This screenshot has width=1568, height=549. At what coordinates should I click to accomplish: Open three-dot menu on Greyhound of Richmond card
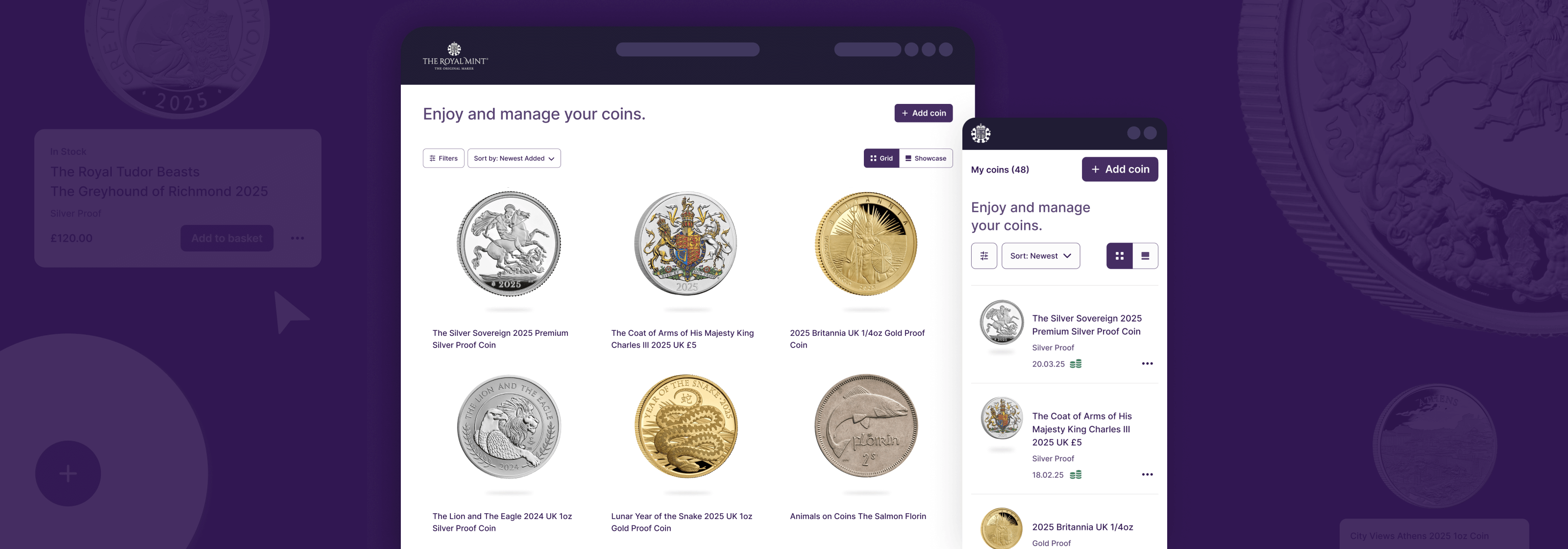[x=297, y=238]
